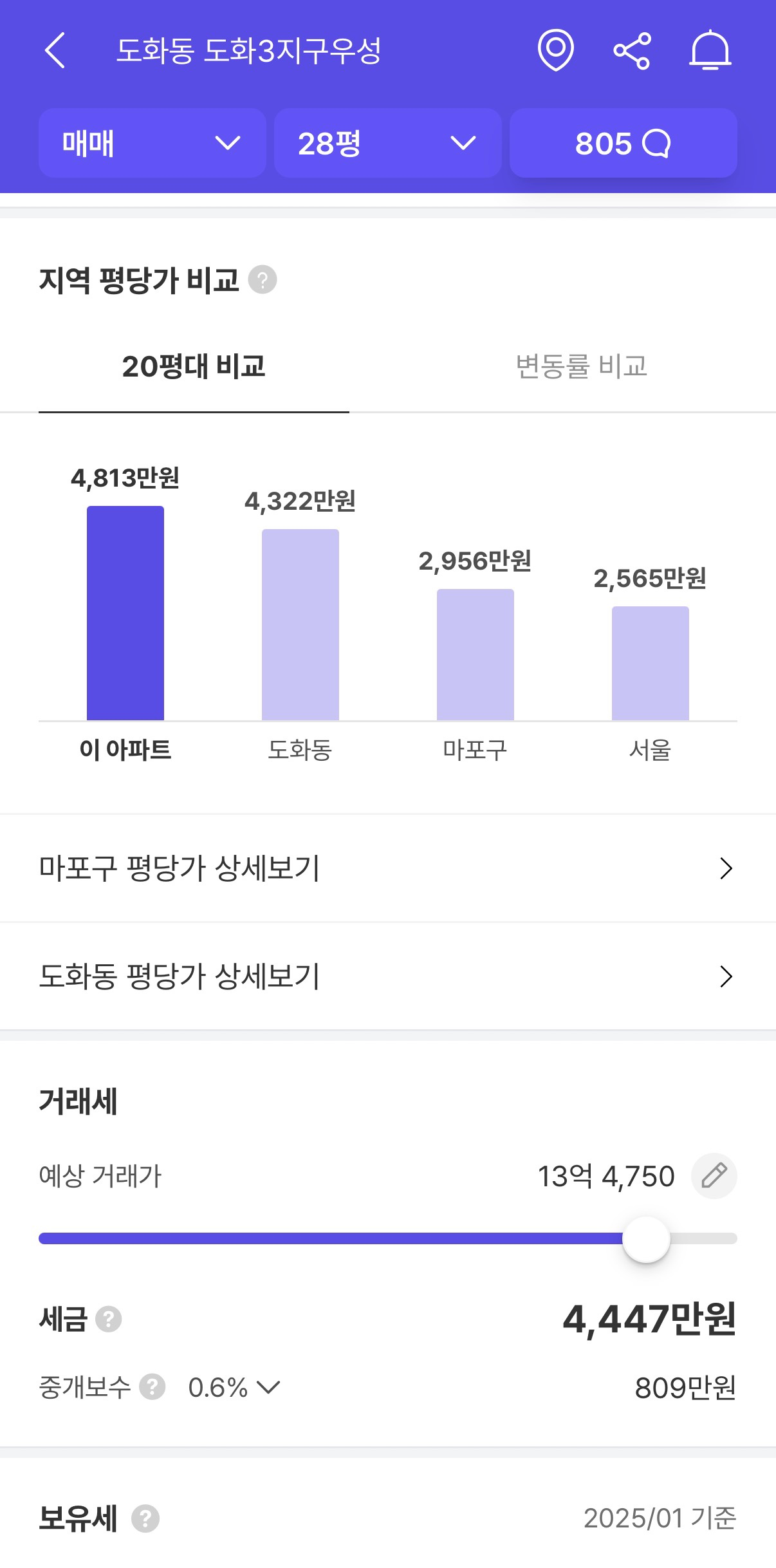Screen dimensions: 776x1568
Task: Open 도화동 평당가 상세보기 link
Action: coord(387,976)
